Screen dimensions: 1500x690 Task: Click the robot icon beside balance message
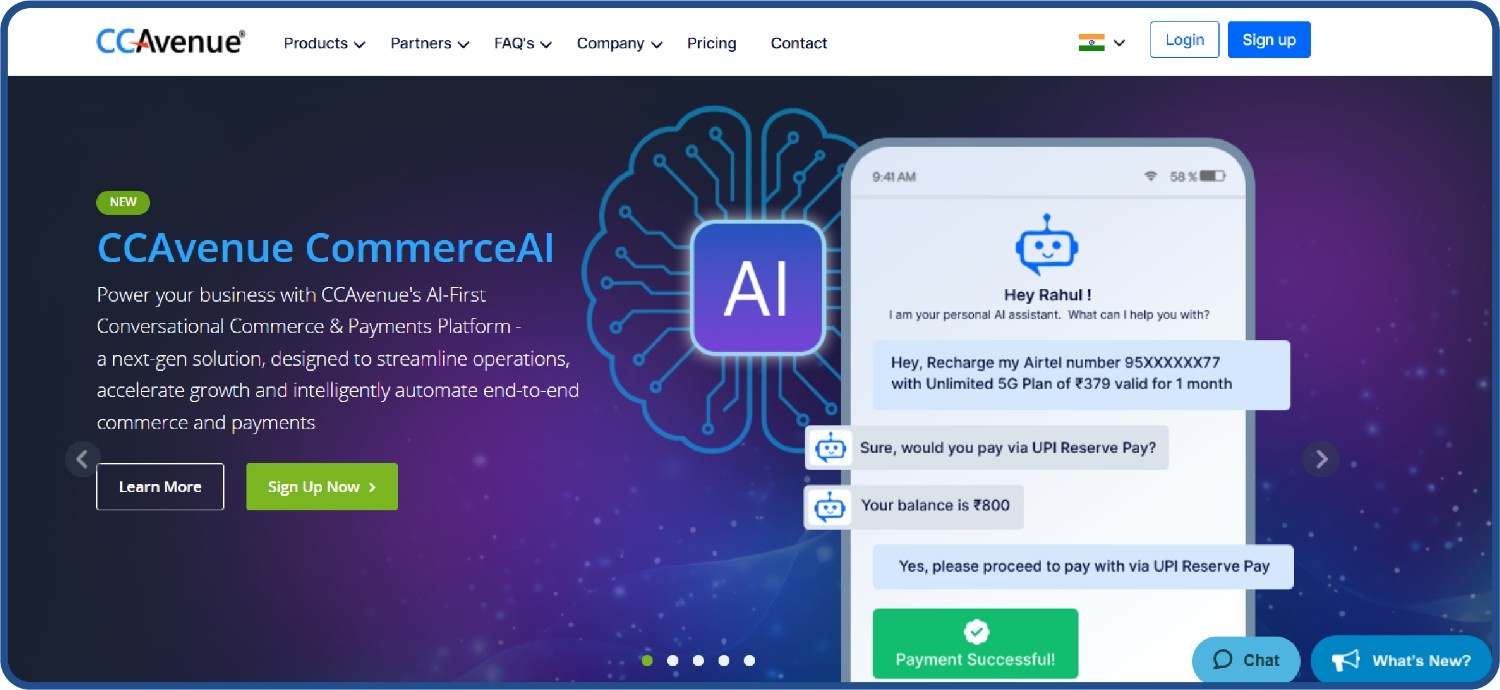(x=830, y=506)
